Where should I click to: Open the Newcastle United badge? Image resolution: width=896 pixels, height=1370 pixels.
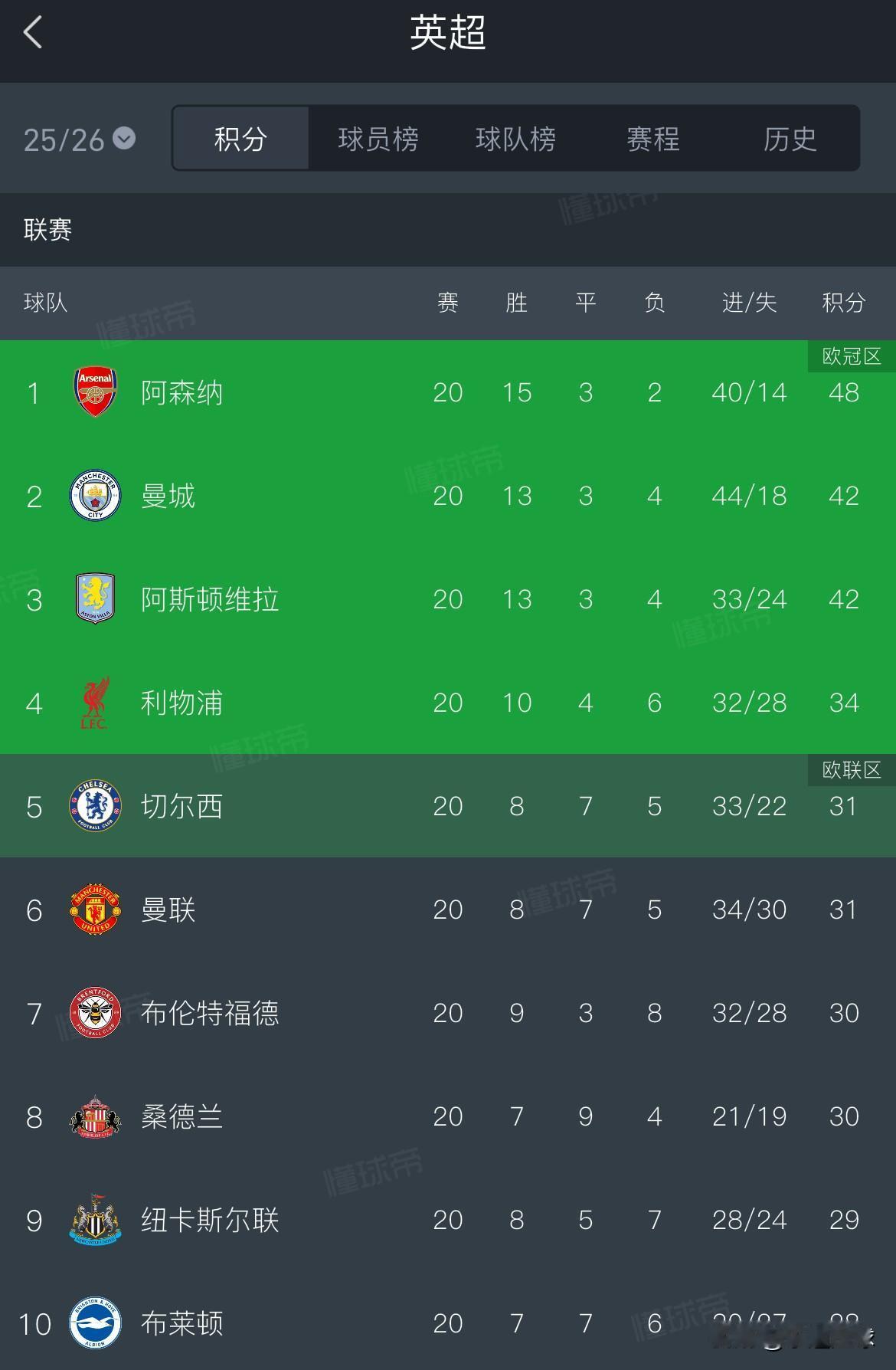pos(95,1220)
